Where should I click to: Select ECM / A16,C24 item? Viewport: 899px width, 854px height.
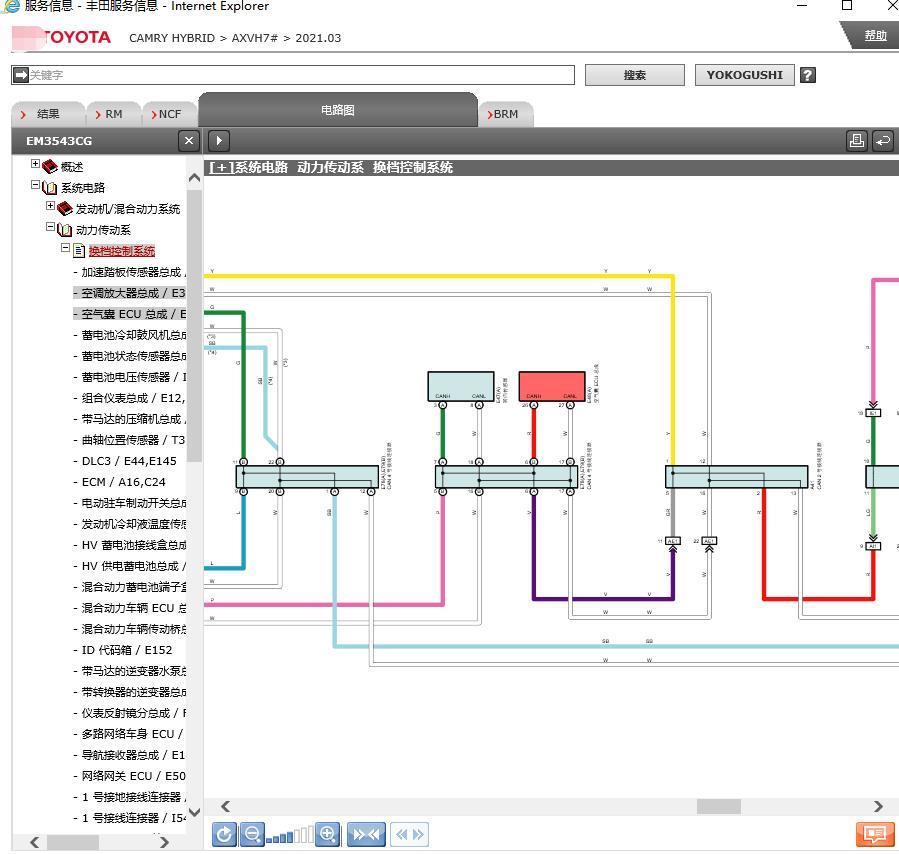(x=120, y=482)
